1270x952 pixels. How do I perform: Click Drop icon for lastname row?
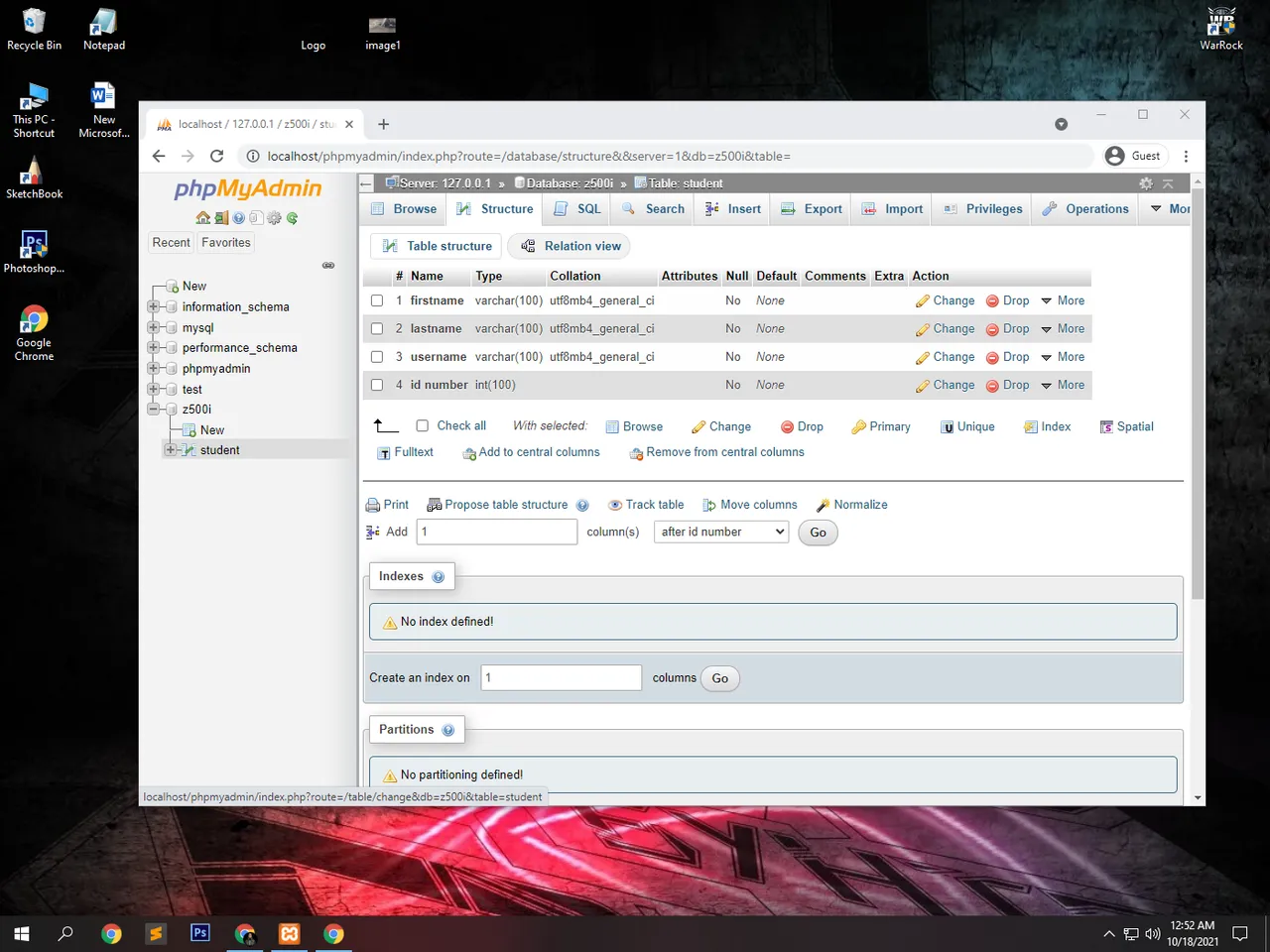click(x=992, y=329)
